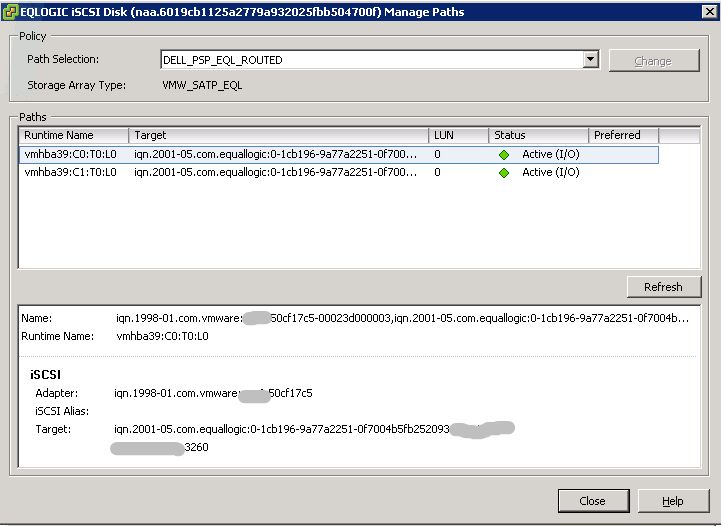
Task: Click green status diamond for vmhba39:C1:T0:L0
Action: (x=504, y=173)
